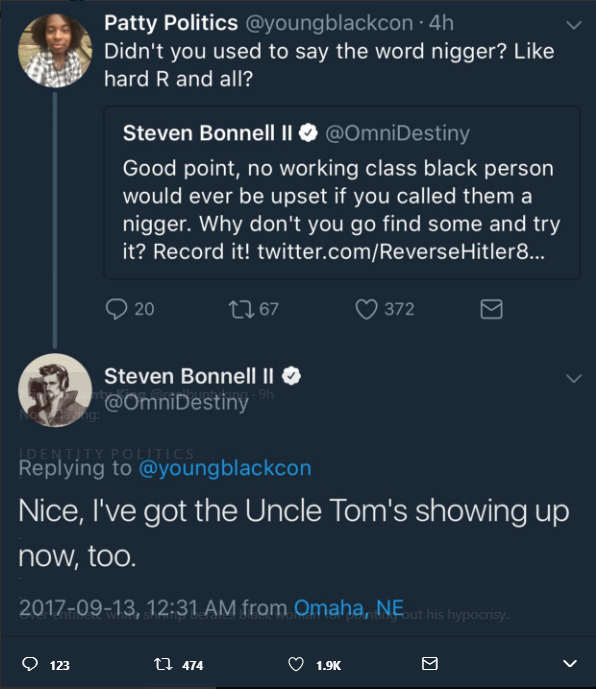Like the Patty Politics tweet

366,309
